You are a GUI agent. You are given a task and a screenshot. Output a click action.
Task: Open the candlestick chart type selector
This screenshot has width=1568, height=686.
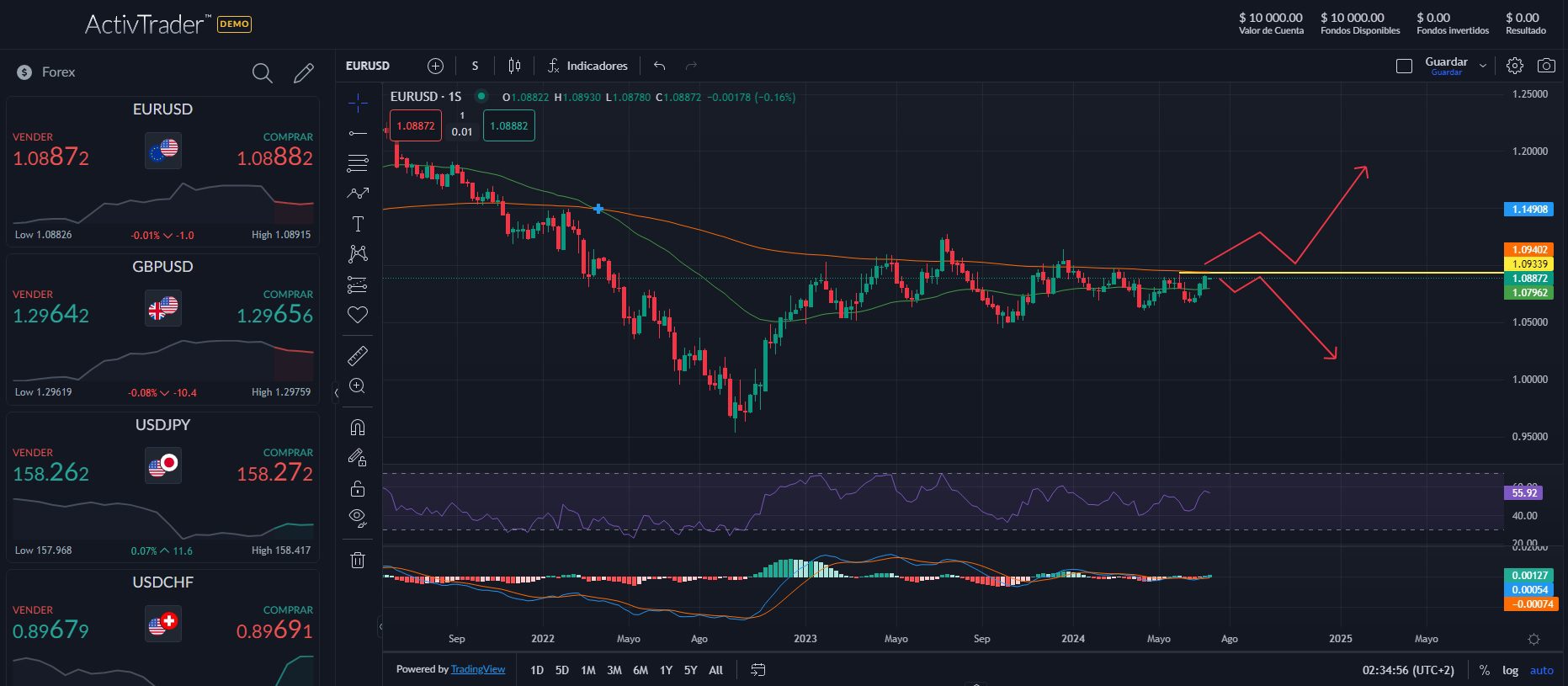[514, 66]
